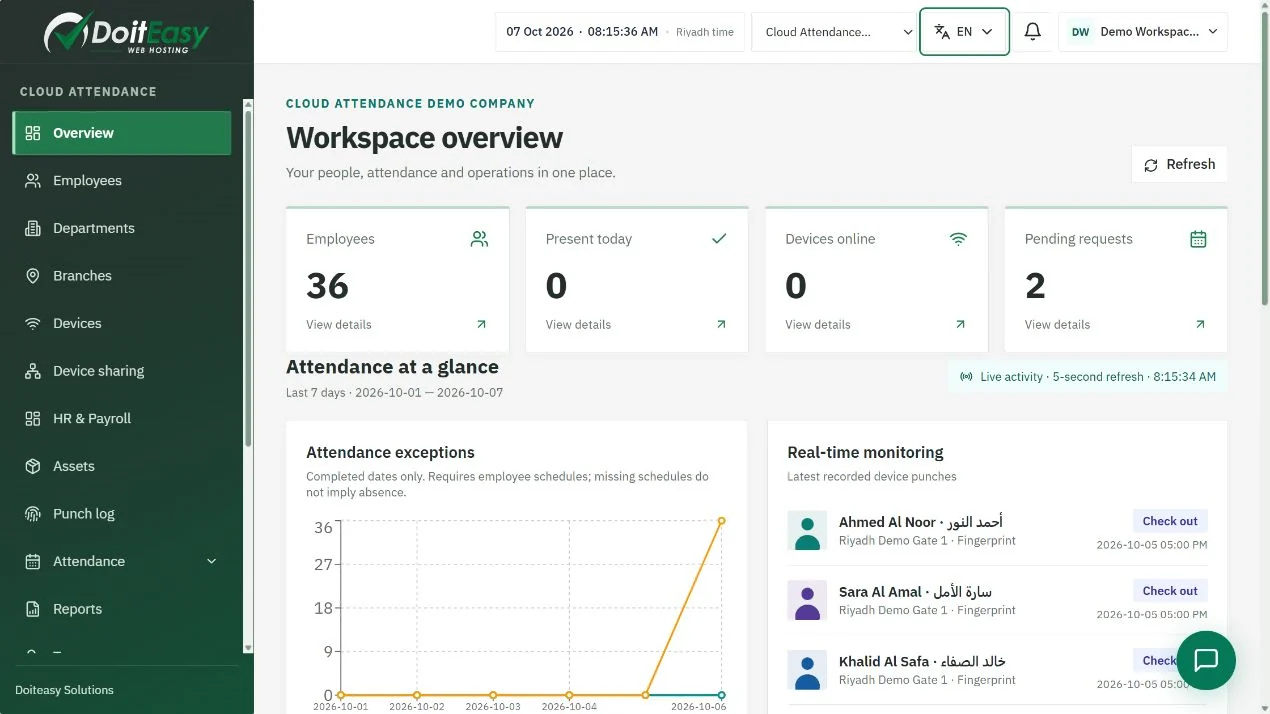Open Punch log page

tap(121, 514)
